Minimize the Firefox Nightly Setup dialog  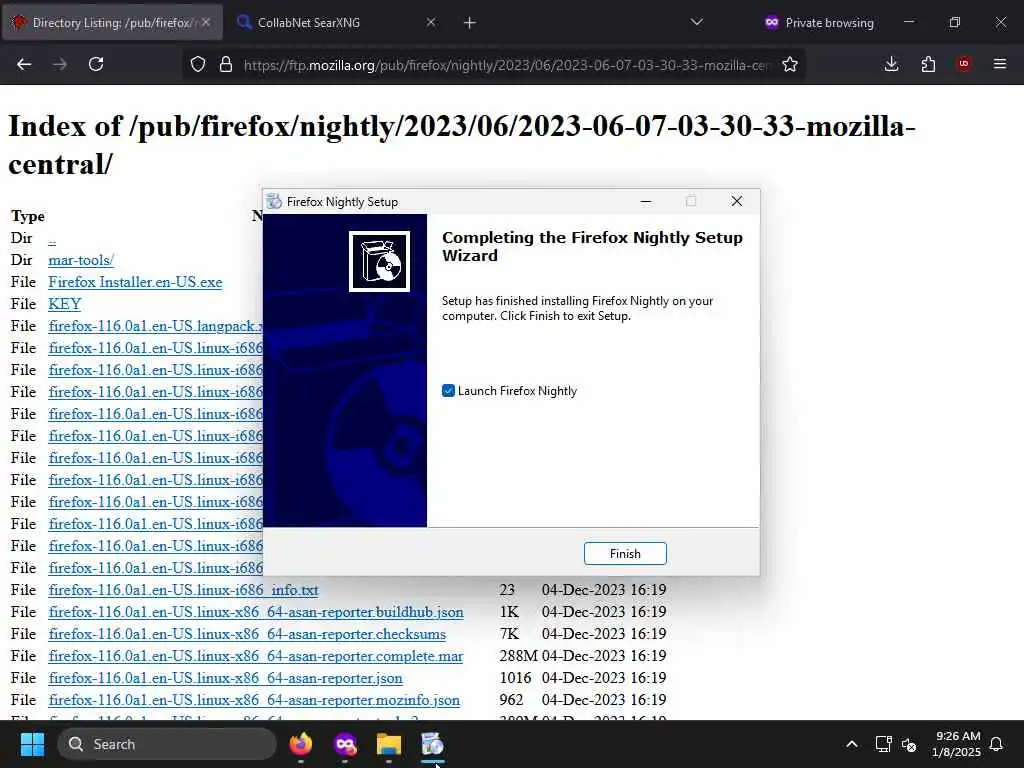click(646, 201)
